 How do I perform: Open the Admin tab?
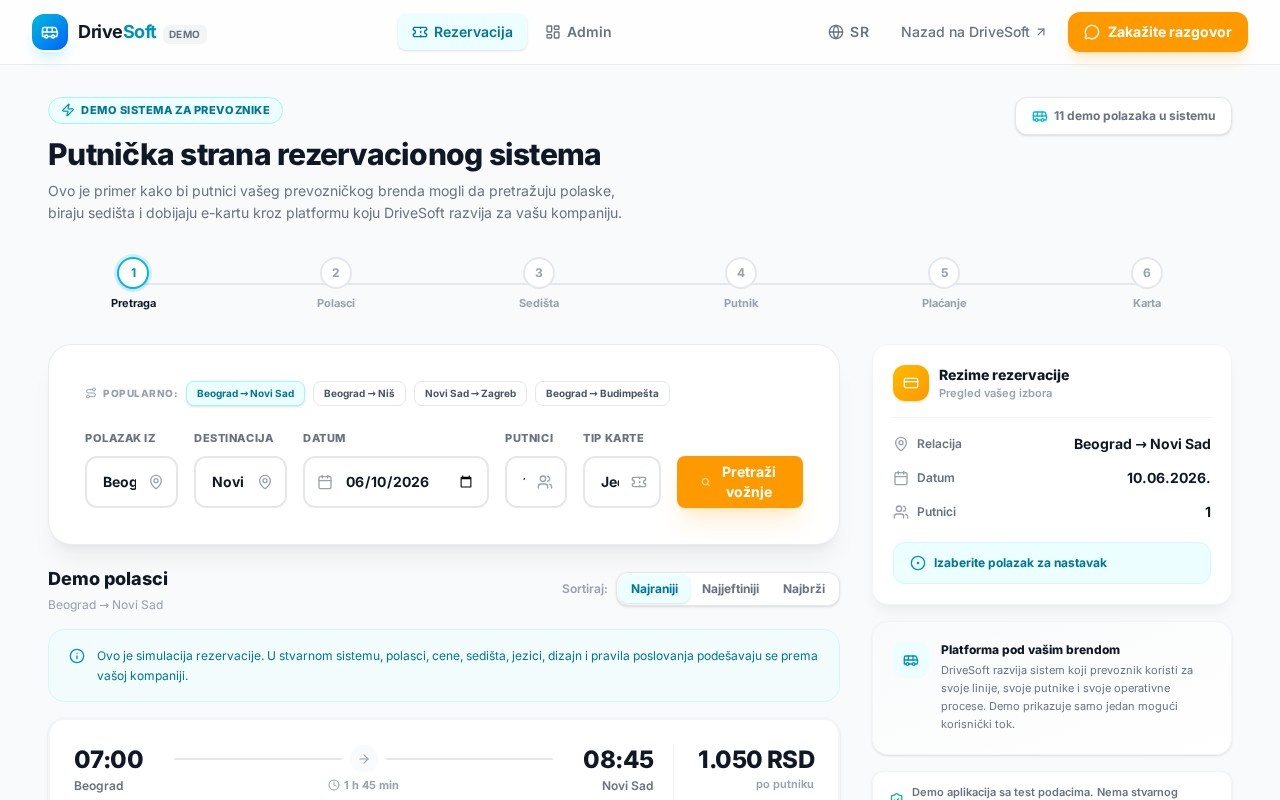[x=578, y=32]
